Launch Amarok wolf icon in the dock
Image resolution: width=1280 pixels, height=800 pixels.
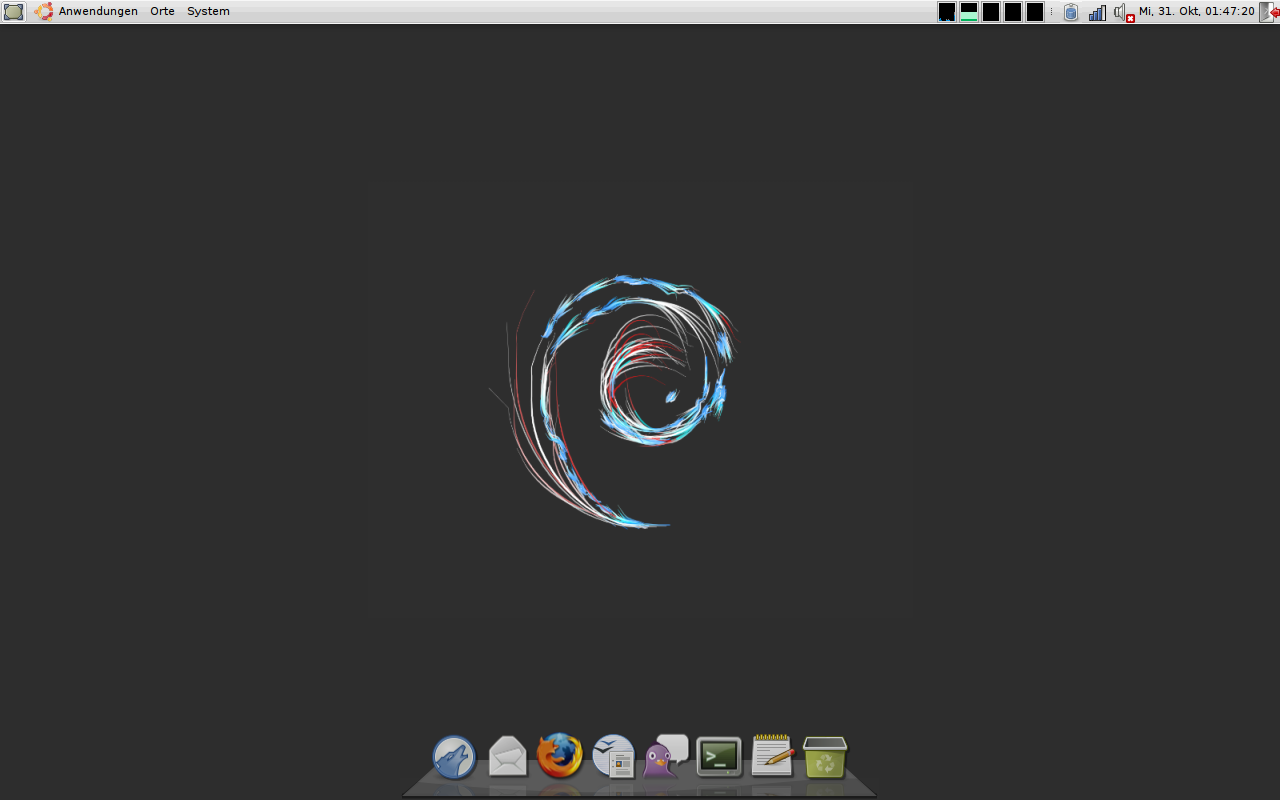point(454,757)
